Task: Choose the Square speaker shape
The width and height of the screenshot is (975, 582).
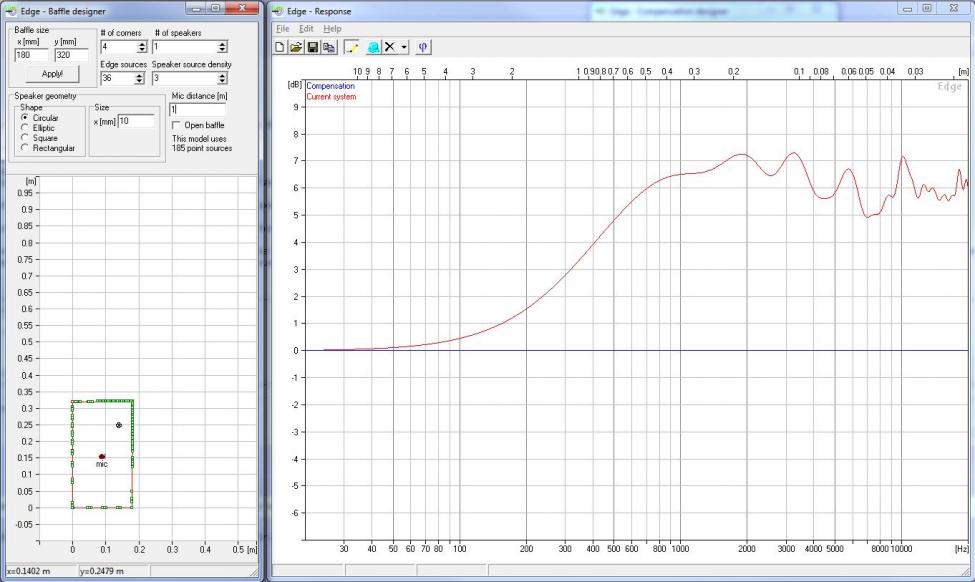Action: point(24,138)
